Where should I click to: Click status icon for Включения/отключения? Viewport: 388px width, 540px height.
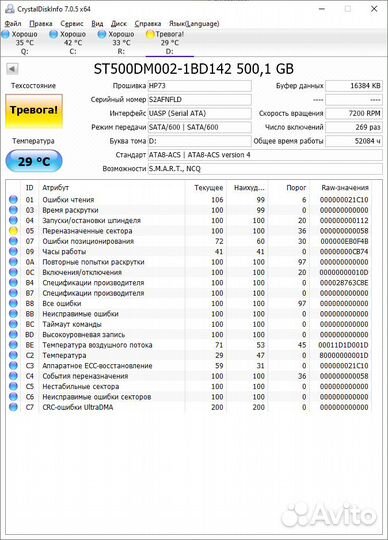click(13, 272)
